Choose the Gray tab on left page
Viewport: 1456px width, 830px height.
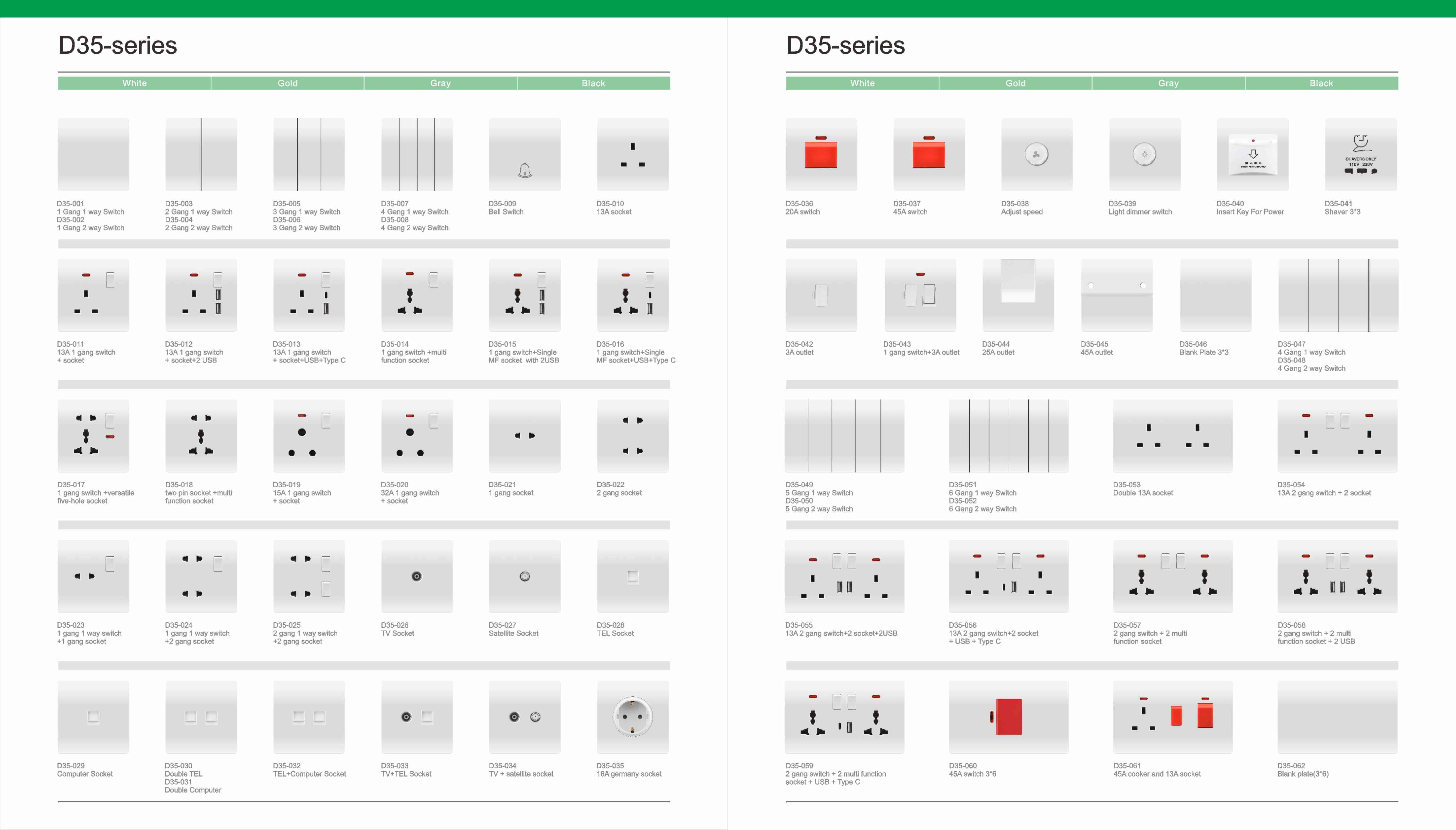(x=440, y=83)
